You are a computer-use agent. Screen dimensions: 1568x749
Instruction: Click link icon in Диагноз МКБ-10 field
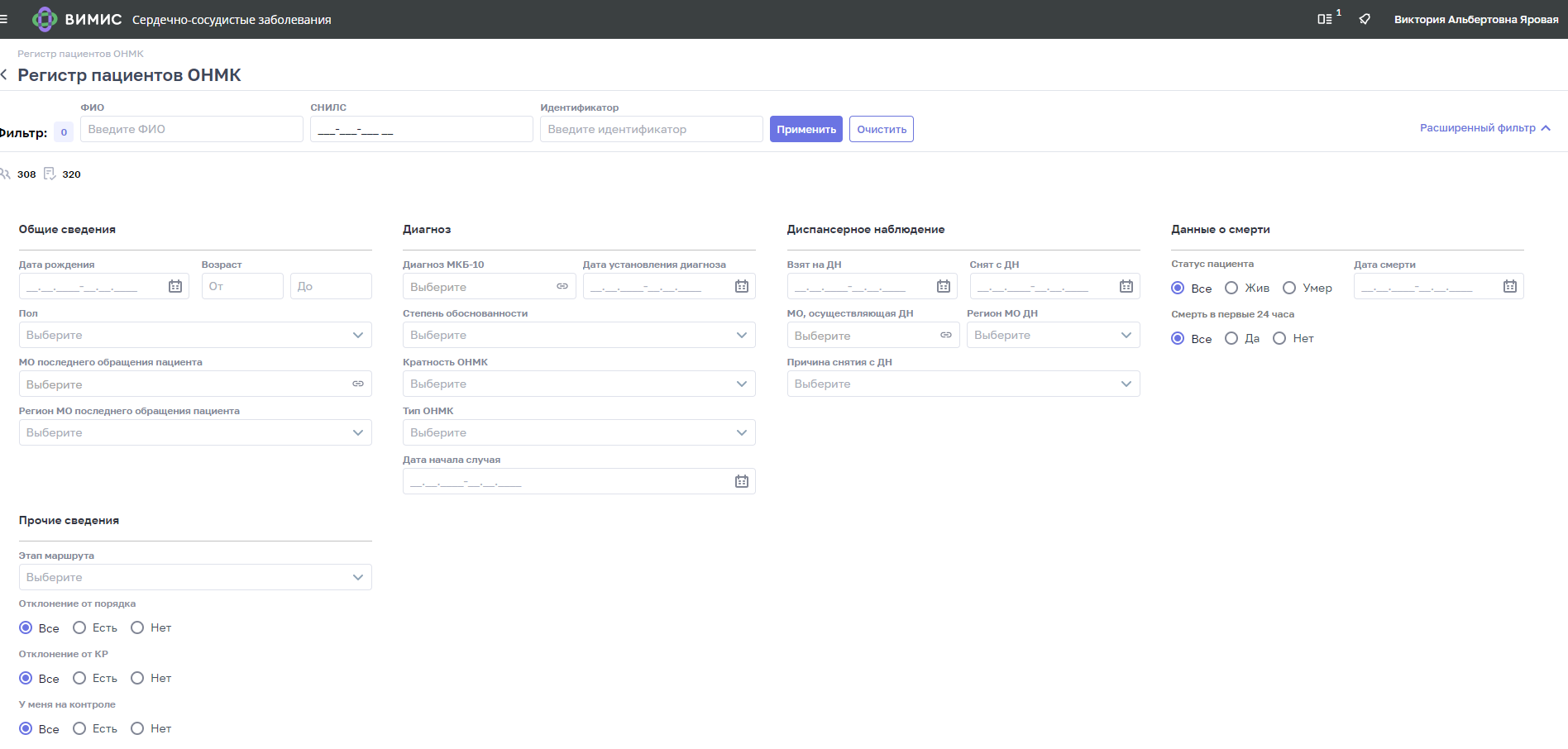(x=562, y=286)
